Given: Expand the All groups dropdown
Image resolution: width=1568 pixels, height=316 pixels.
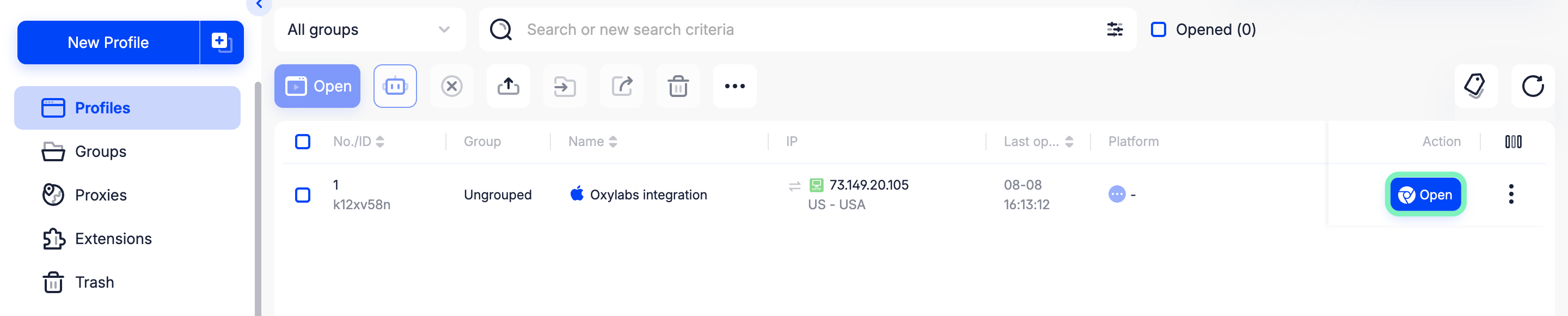Looking at the screenshot, I should pos(369,29).
